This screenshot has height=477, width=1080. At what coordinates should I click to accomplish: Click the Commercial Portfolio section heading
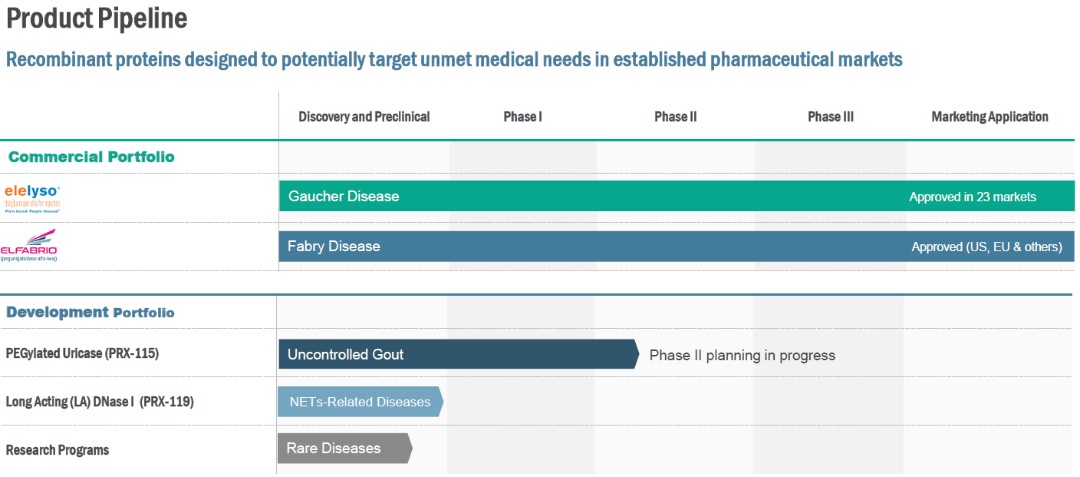coord(91,157)
